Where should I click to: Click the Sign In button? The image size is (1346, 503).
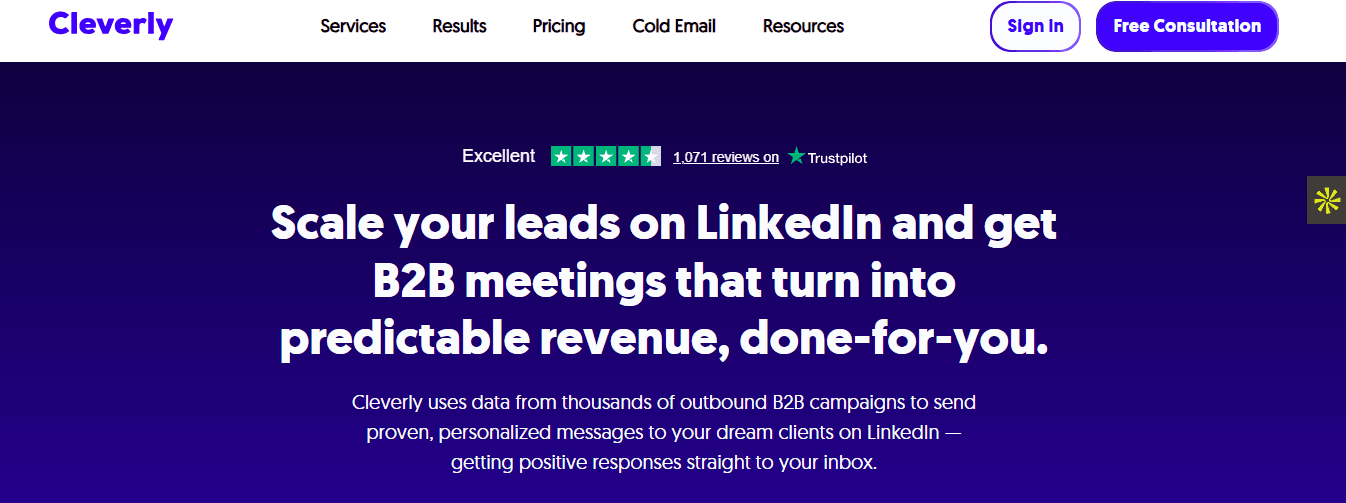pos(1035,26)
